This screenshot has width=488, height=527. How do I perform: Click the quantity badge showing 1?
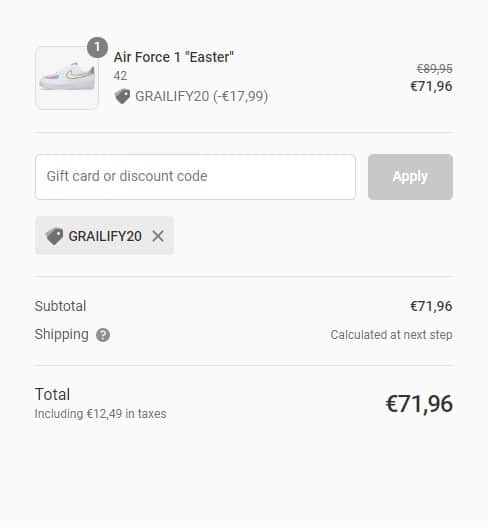click(97, 47)
